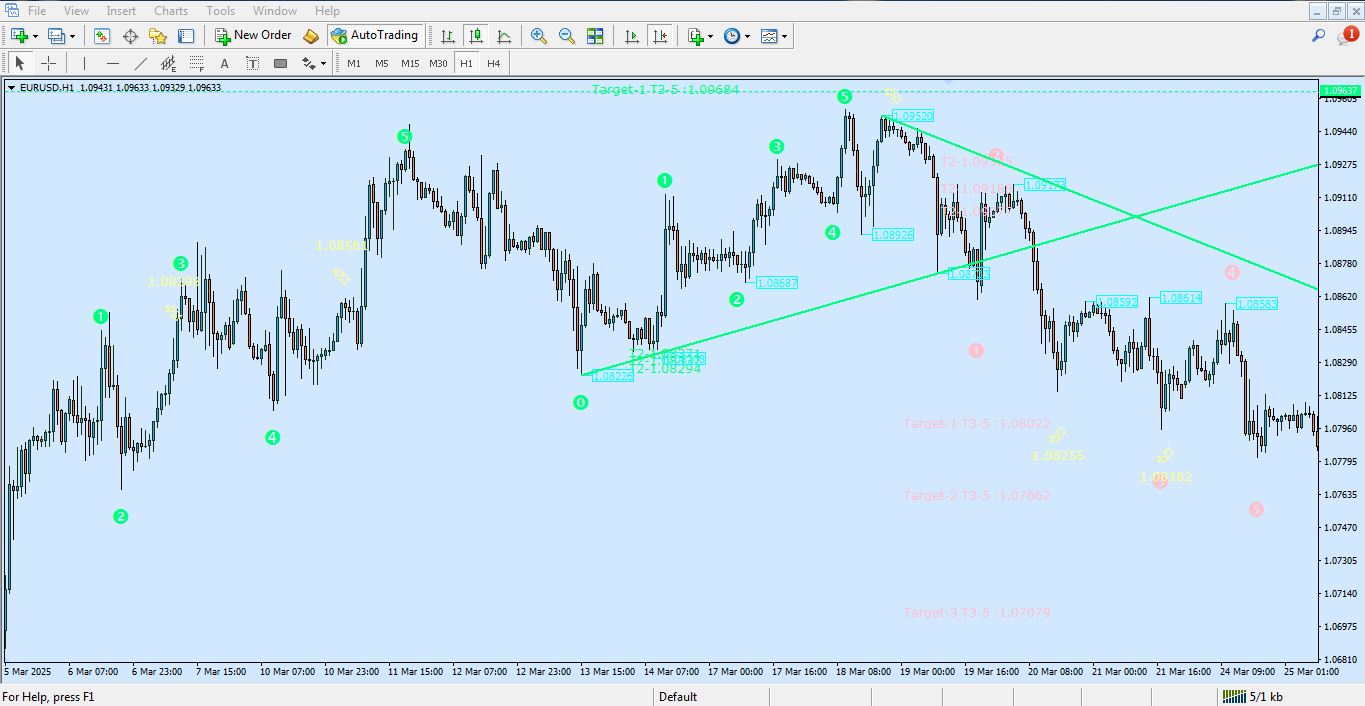Viewport: 1365px width, 706px height.
Task: Switch timeframe to H4
Action: point(492,62)
